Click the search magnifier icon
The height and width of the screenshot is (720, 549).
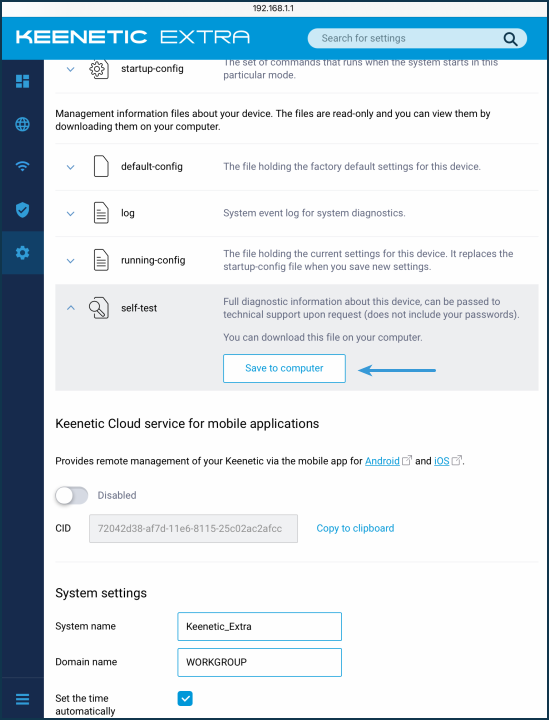pos(510,39)
